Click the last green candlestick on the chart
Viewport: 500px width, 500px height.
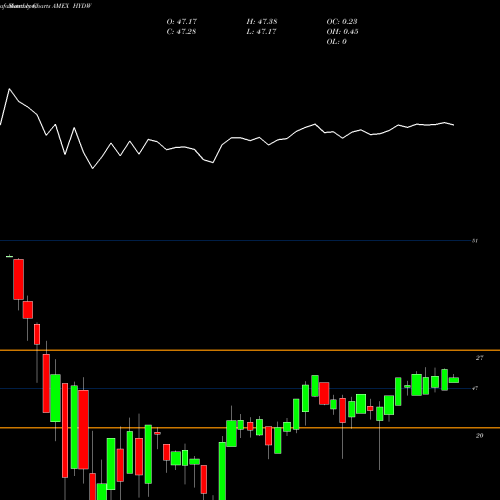coord(454,380)
